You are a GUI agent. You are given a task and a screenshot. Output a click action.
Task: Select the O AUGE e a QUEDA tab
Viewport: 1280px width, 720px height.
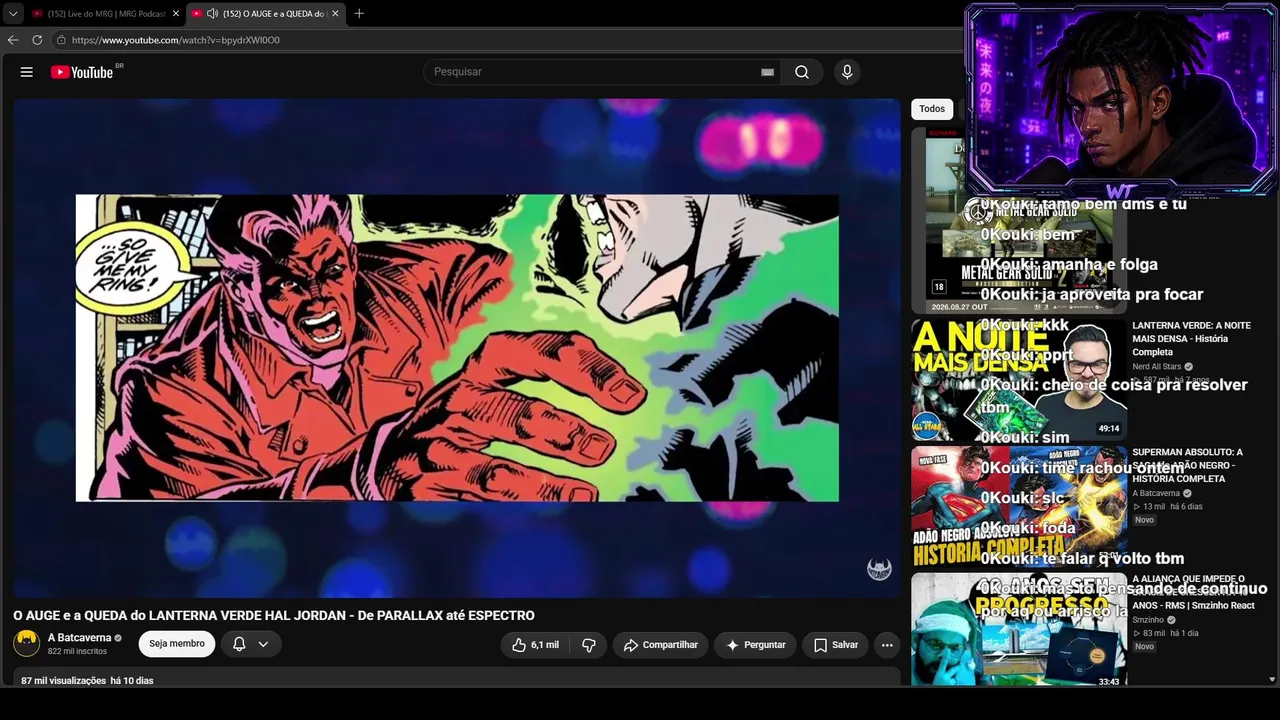[x=266, y=13]
